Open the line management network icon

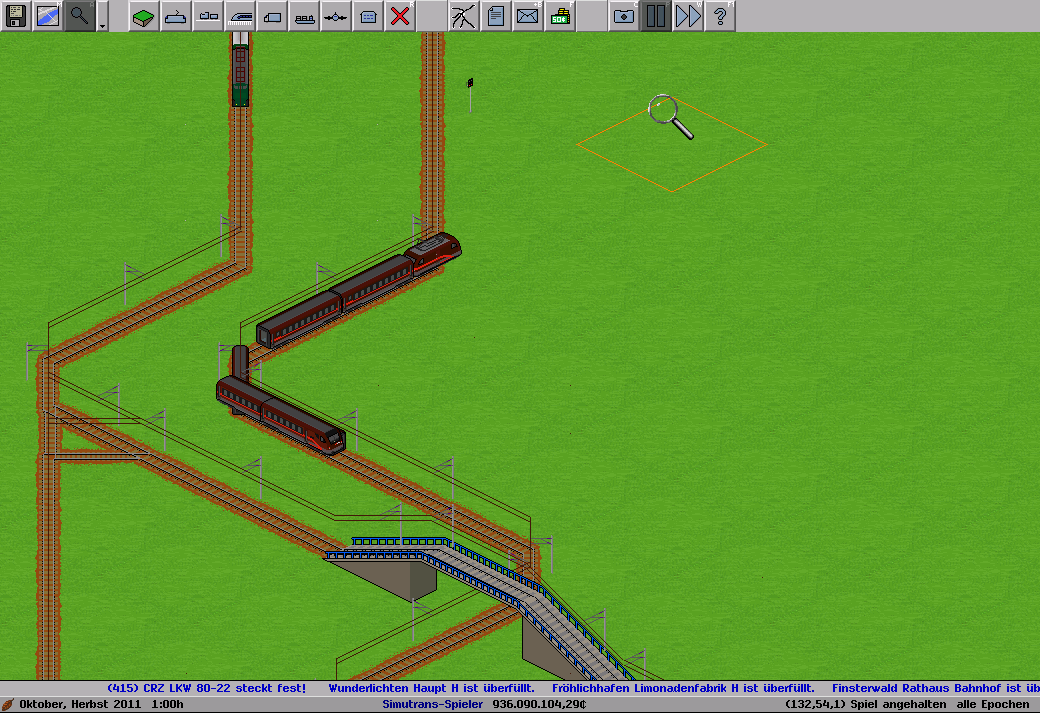tap(463, 16)
